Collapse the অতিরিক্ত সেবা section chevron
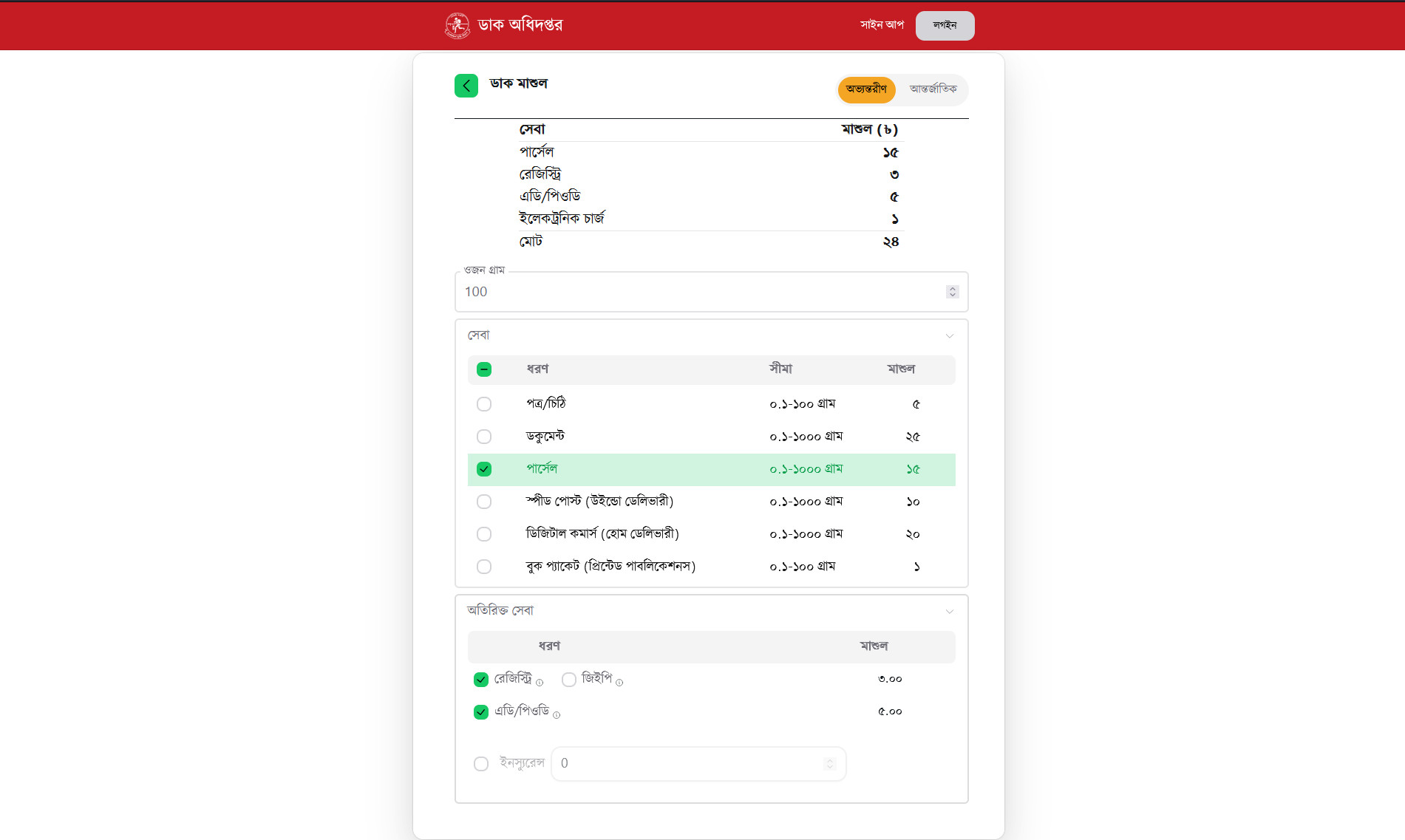Screen dimensions: 1405x840 [x=949, y=612]
